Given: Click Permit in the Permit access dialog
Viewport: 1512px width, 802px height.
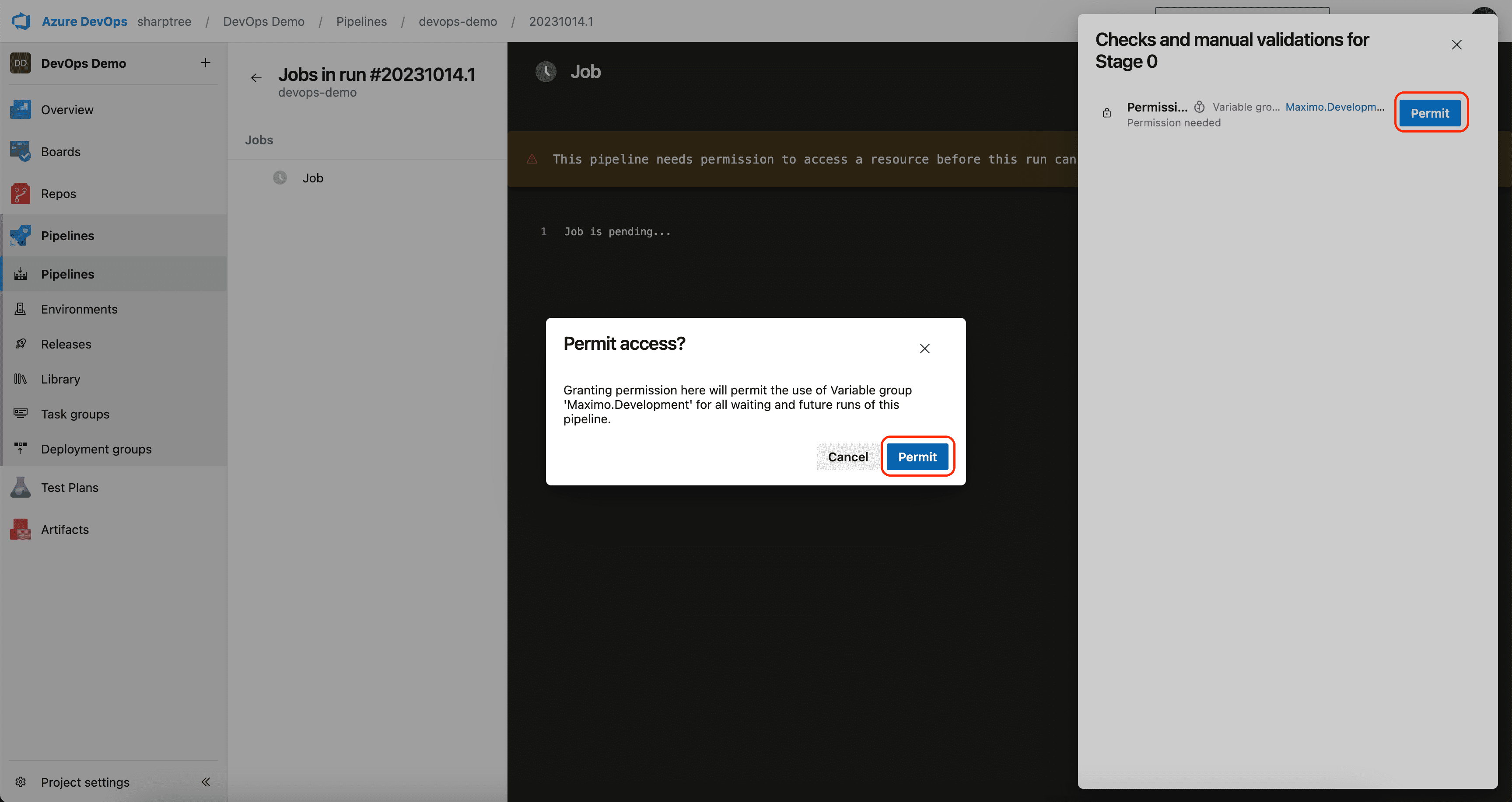Looking at the screenshot, I should [x=917, y=457].
